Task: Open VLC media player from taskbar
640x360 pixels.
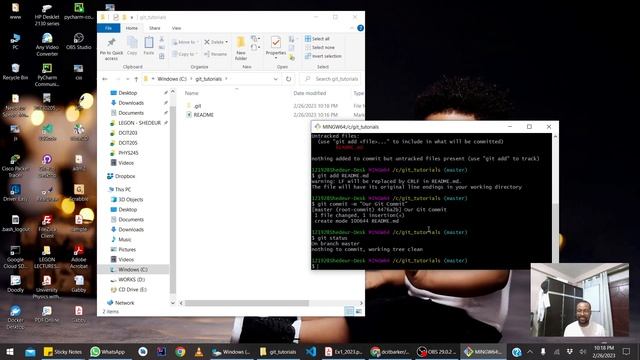Action: tap(199, 351)
